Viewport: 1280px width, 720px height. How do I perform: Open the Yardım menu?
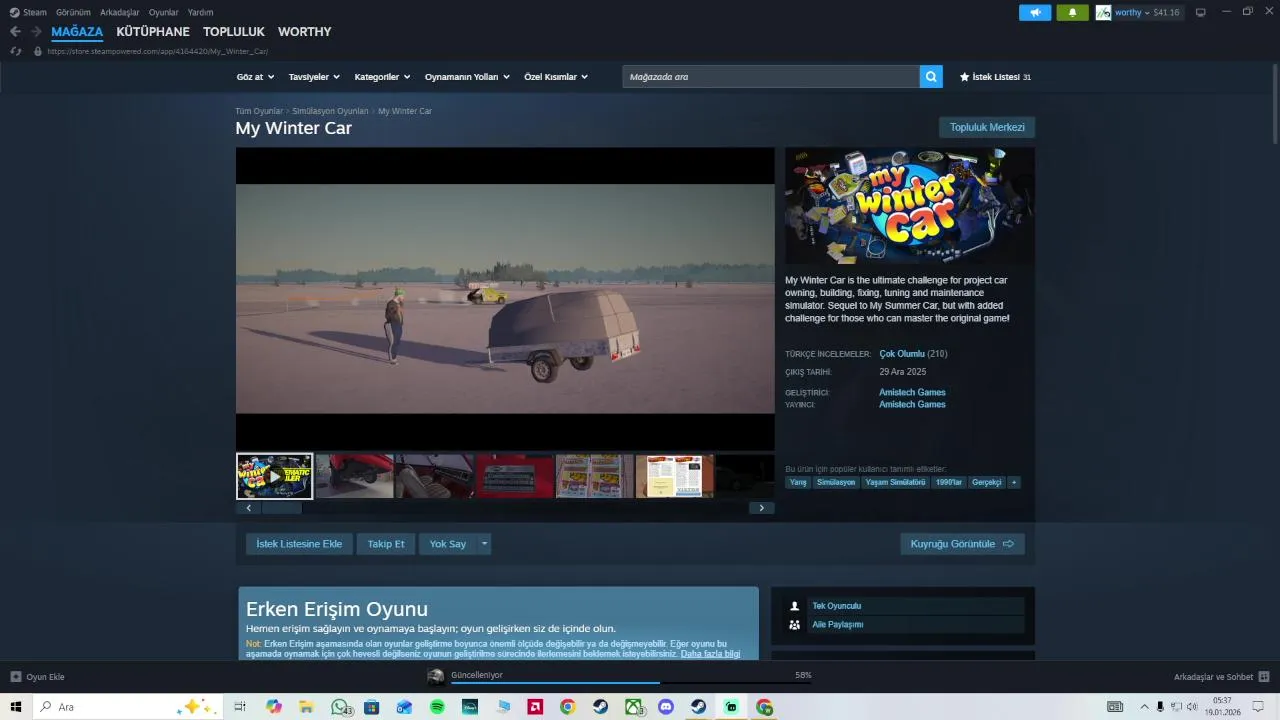[x=200, y=13]
